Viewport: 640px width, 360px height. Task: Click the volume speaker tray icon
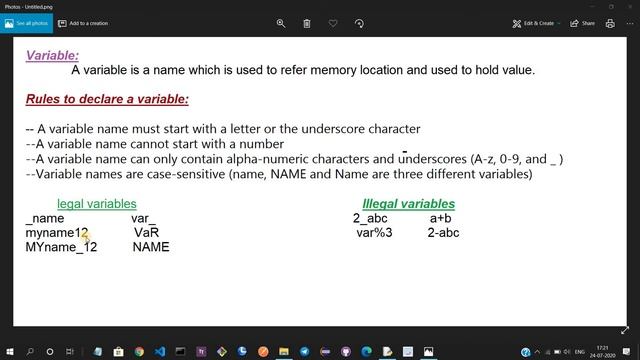(x=567, y=351)
